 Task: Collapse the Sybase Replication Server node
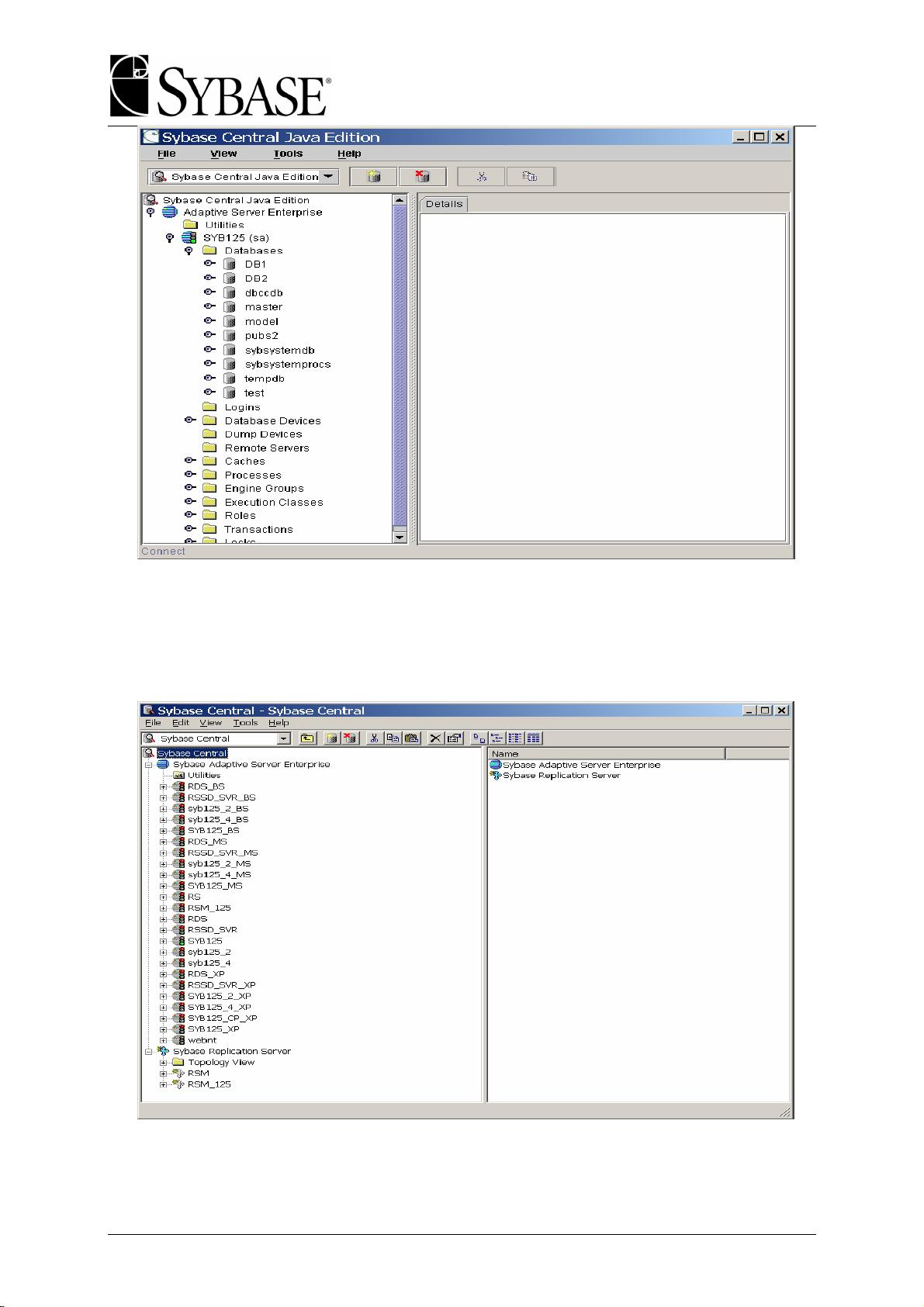149,1051
